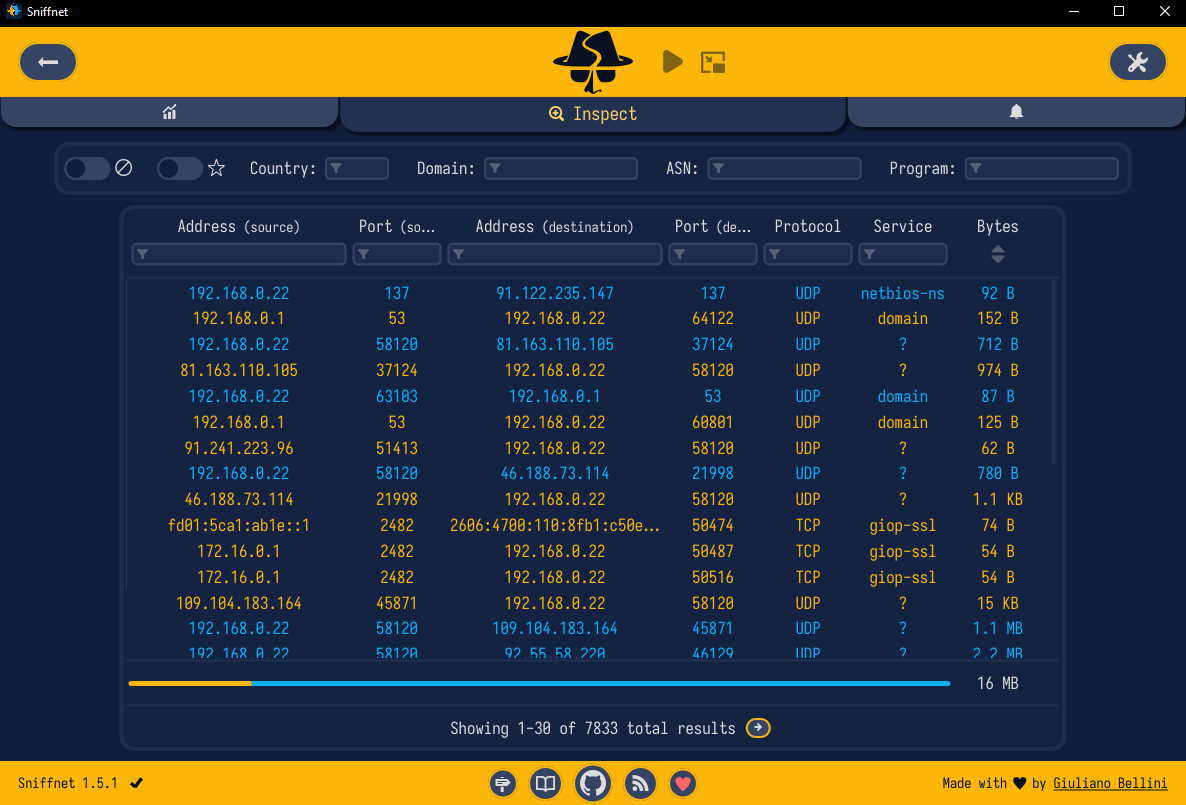This screenshot has width=1186, height=805.
Task: Open the notifications bell tab
Action: (1017, 113)
